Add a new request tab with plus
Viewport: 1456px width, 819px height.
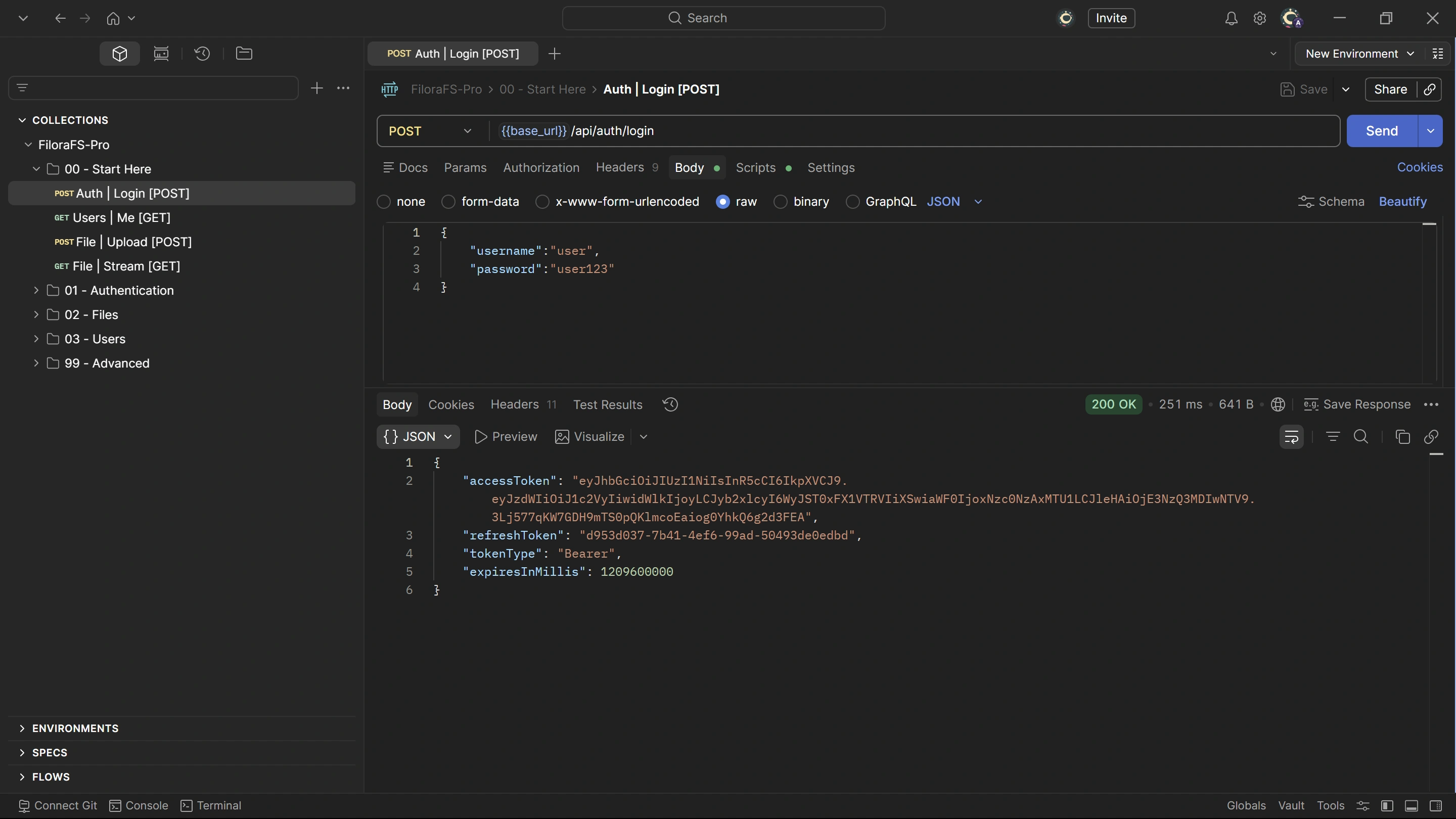[555, 54]
